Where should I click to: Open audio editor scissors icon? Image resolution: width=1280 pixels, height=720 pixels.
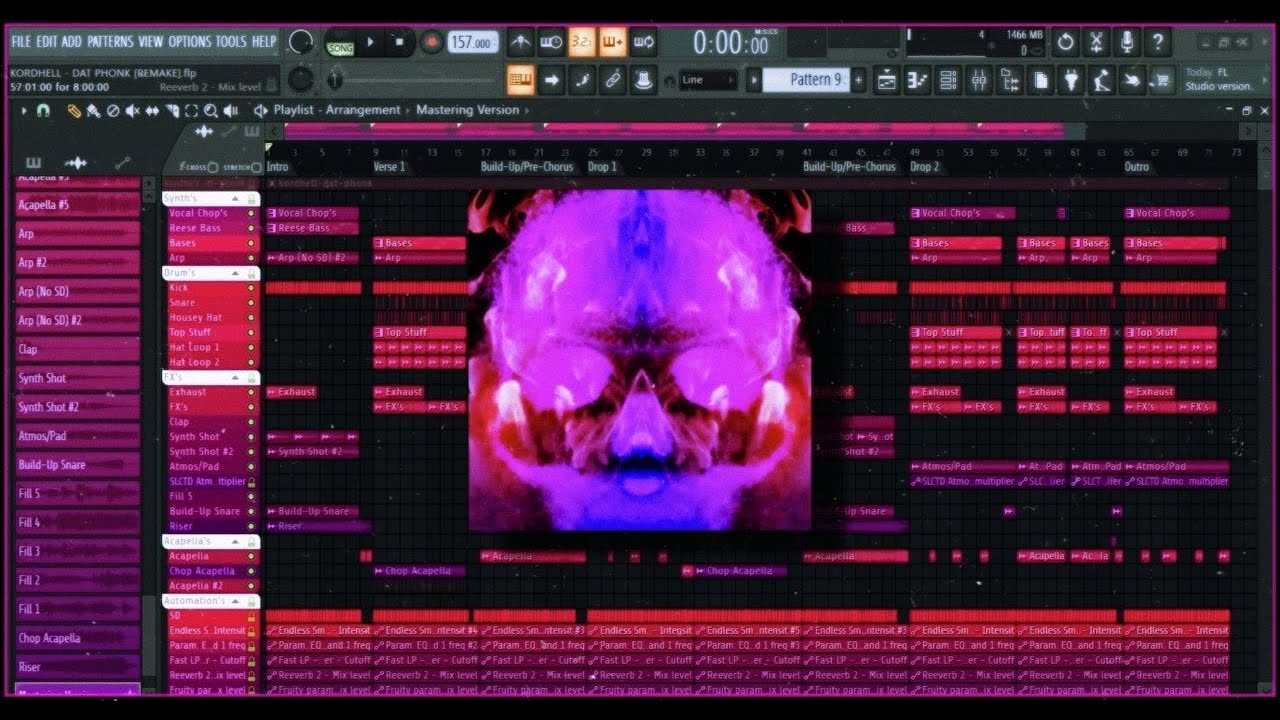(1097, 42)
